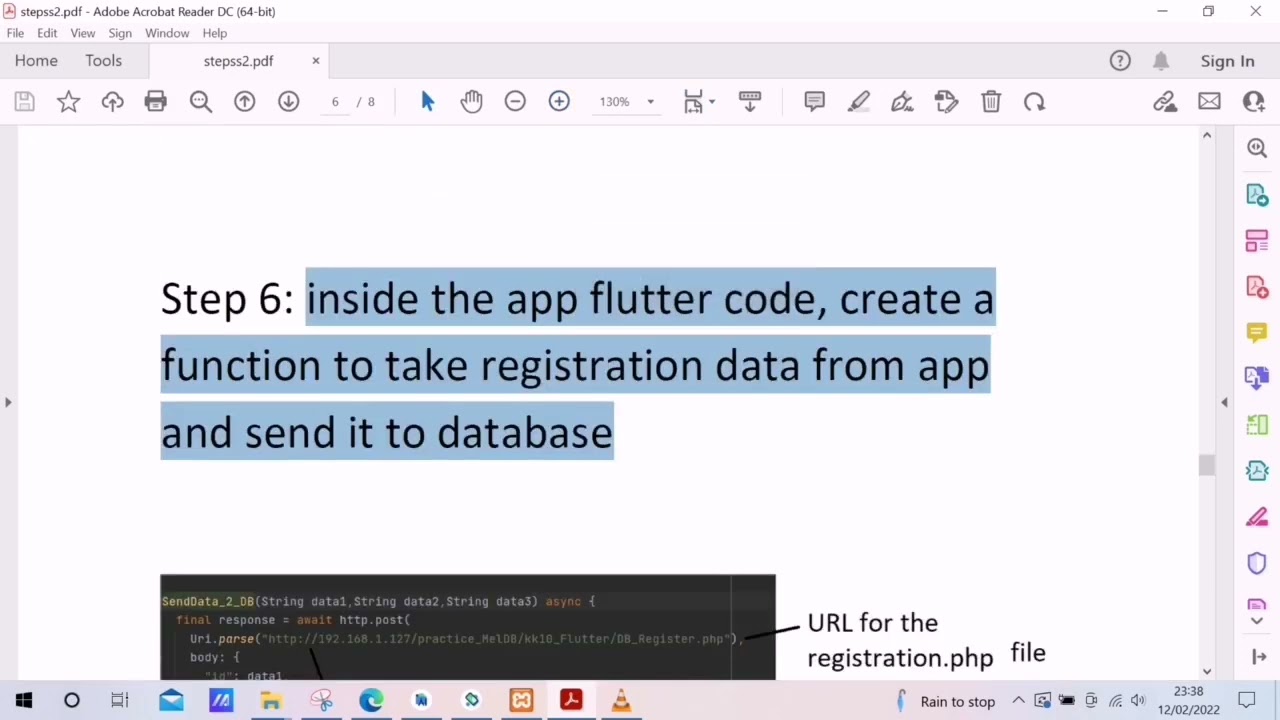The height and width of the screenshot is (720, 1280).
Task: Open Export PDF in right pane
Action: (1257, 194)
